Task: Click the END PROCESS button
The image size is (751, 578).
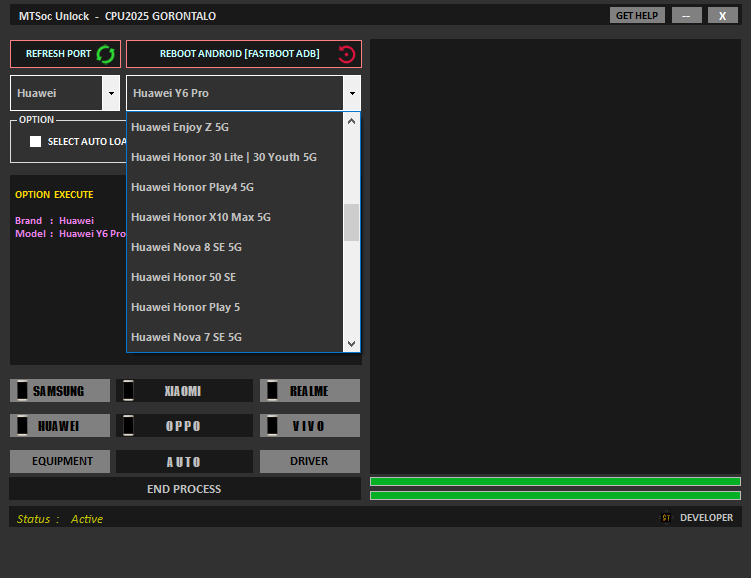Action: (x=185, y=489)
